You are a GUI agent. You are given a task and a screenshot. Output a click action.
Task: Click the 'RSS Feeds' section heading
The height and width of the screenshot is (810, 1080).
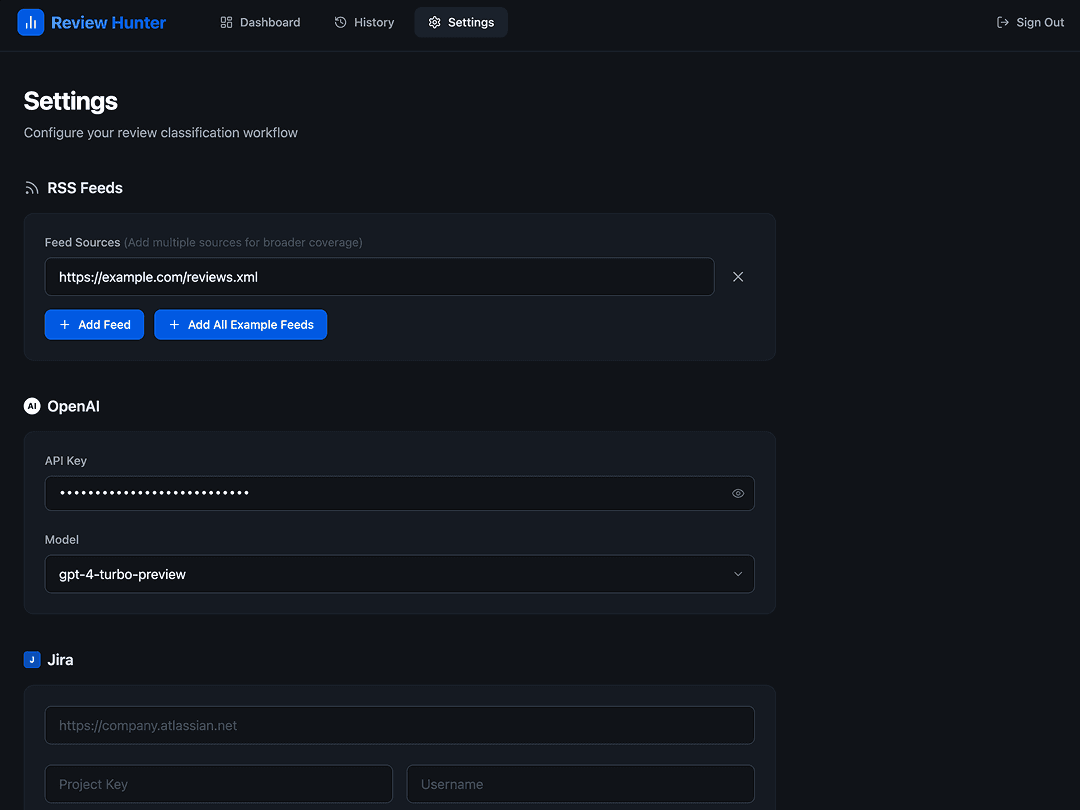click(85, 188)
